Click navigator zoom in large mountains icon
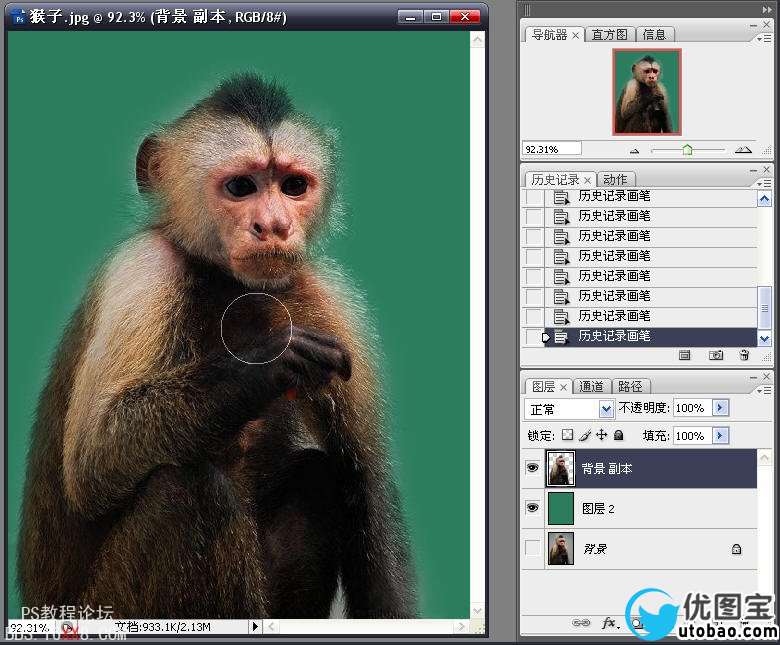 [x=743, y=149]
